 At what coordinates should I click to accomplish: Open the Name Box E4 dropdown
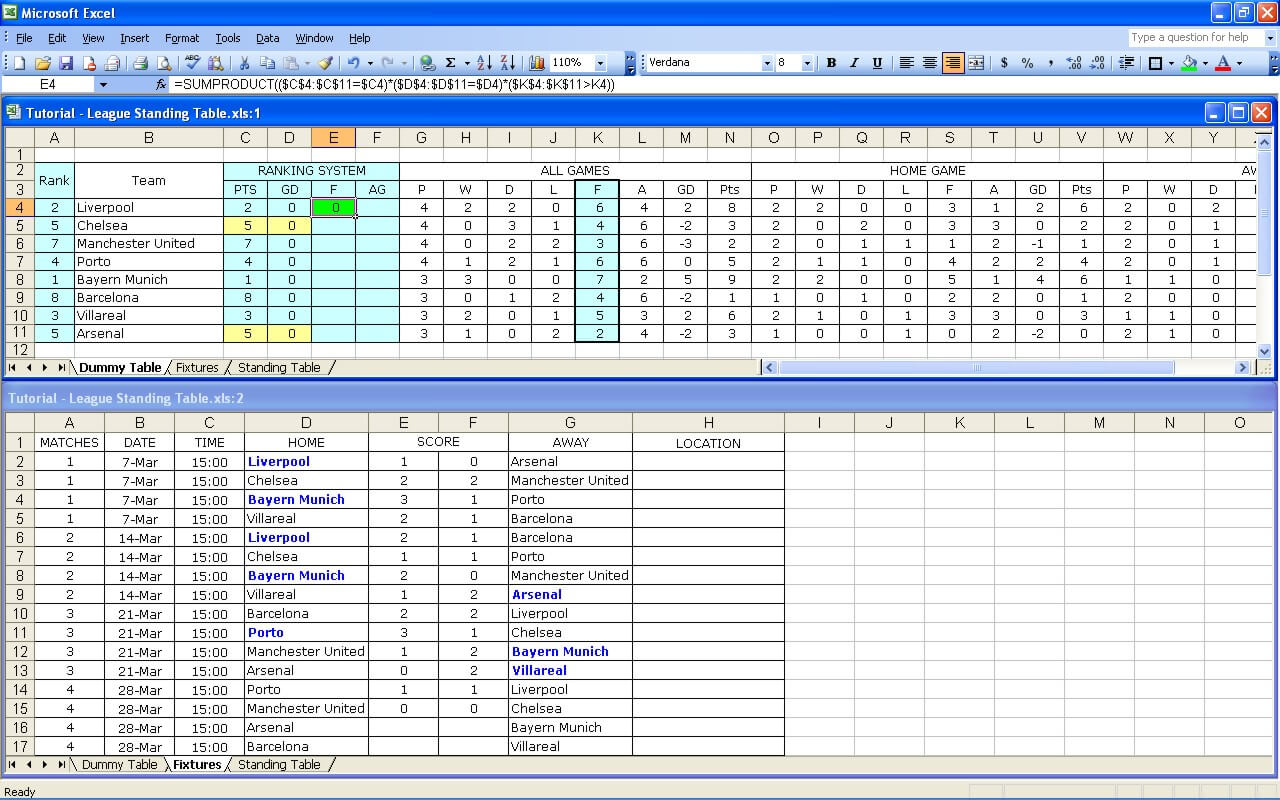point(103,85)
